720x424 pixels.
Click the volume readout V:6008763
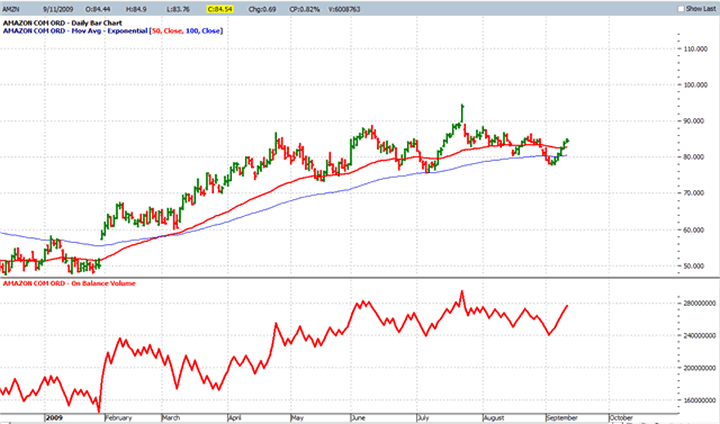[x=368, y=8]
